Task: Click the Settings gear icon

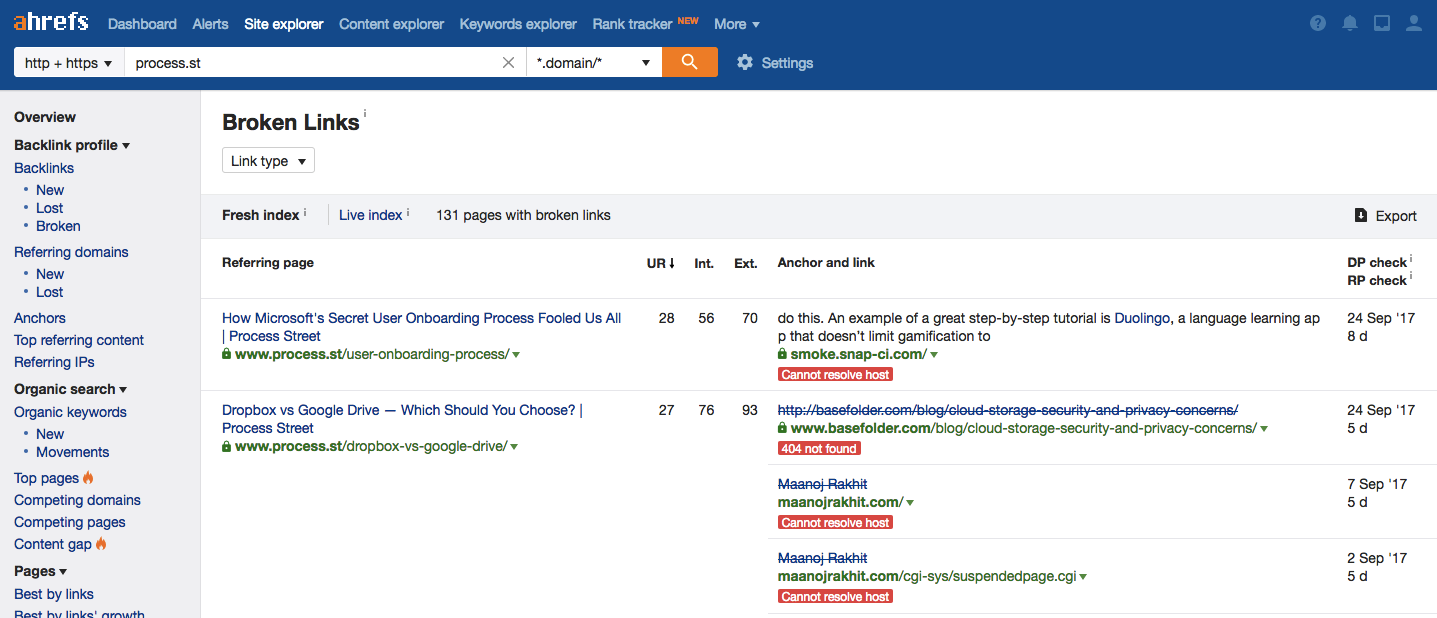Action: [745, 62]
